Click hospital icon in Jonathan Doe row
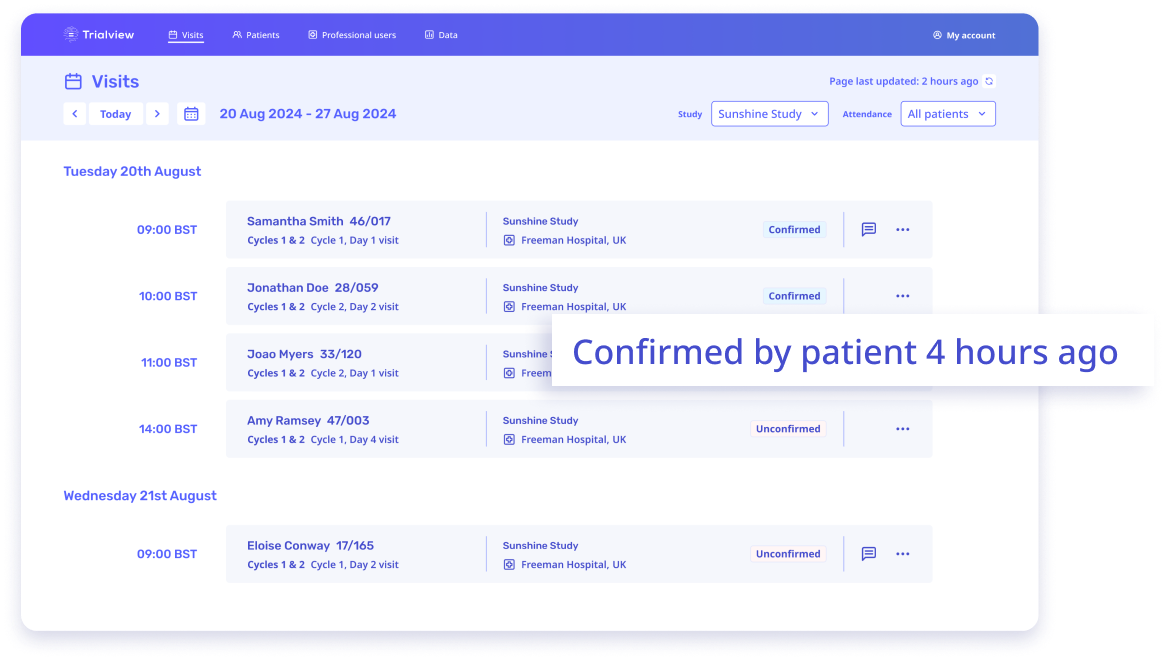1164x659 pixels. click(509, 306)
